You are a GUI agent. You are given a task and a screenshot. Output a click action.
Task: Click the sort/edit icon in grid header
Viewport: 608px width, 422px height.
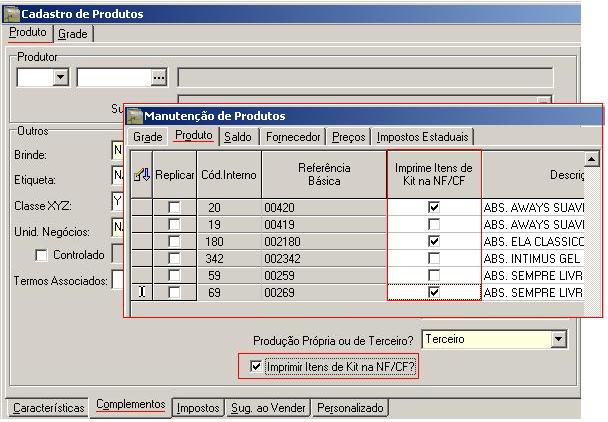coord(142,175)
